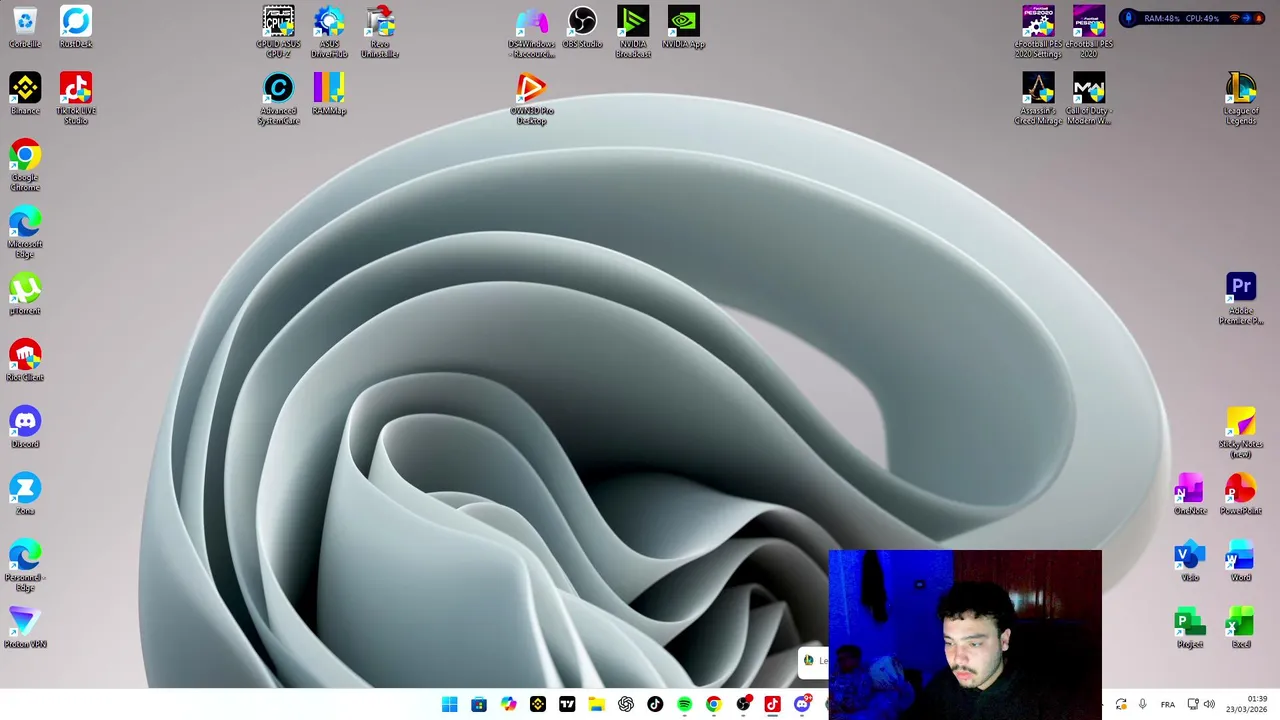Screen dimensions: 1280x720
Task: Open the Windows Start menu
Action: [x=450, y=705]
